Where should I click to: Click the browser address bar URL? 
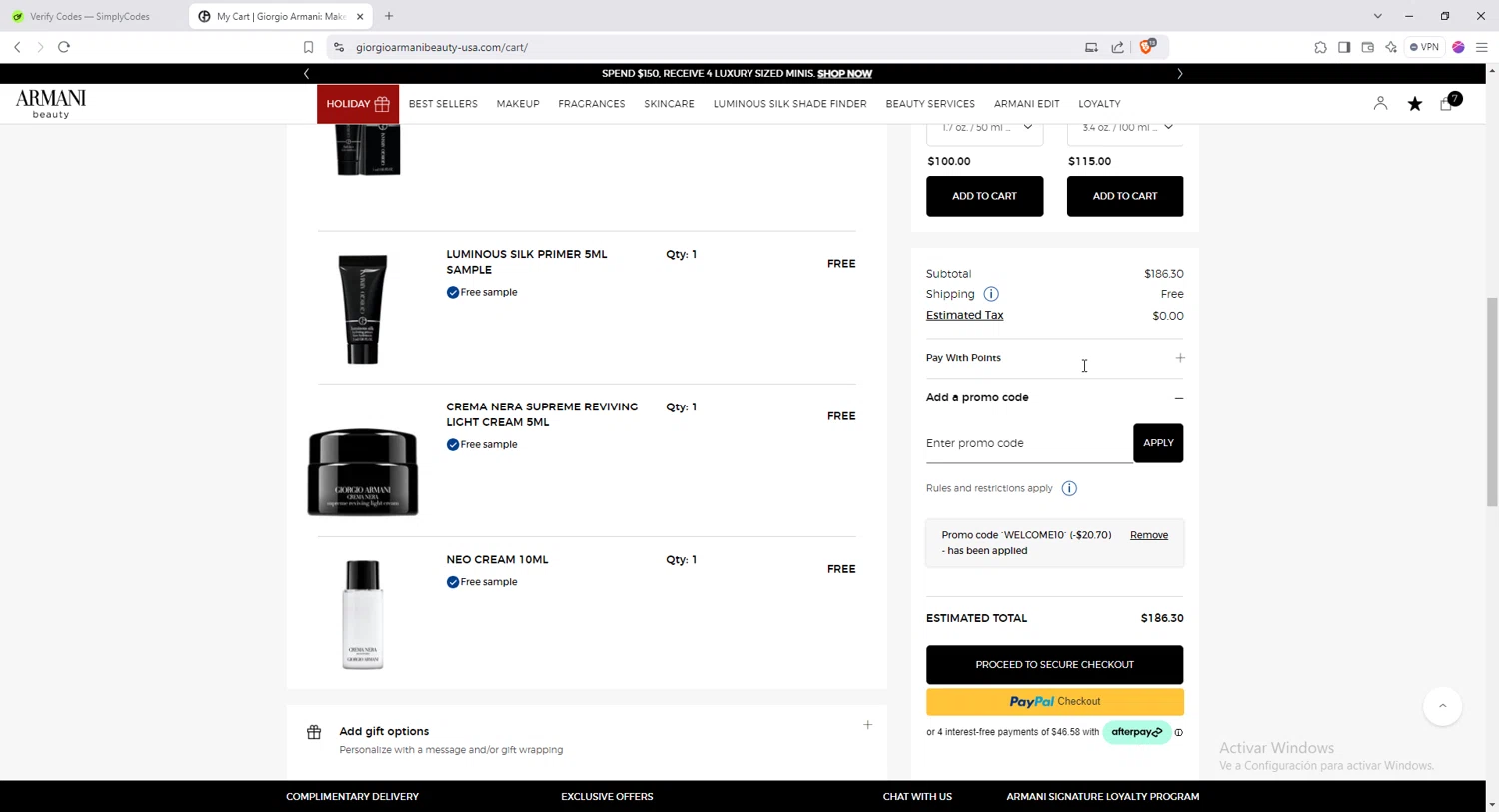[x=442, y=47]
